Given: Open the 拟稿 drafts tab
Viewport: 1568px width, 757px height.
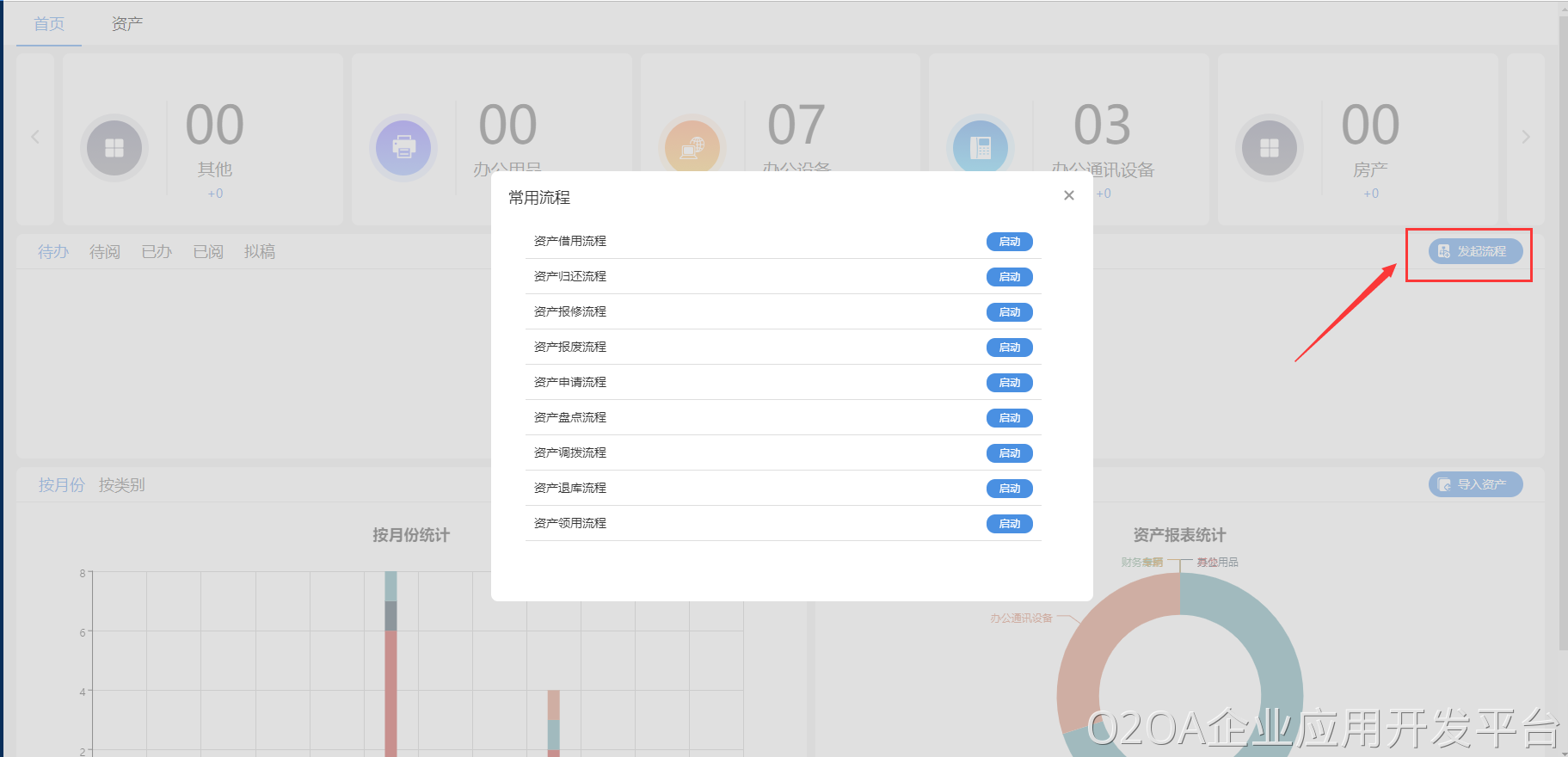Looking at the screenshot, I should [259, 252].
